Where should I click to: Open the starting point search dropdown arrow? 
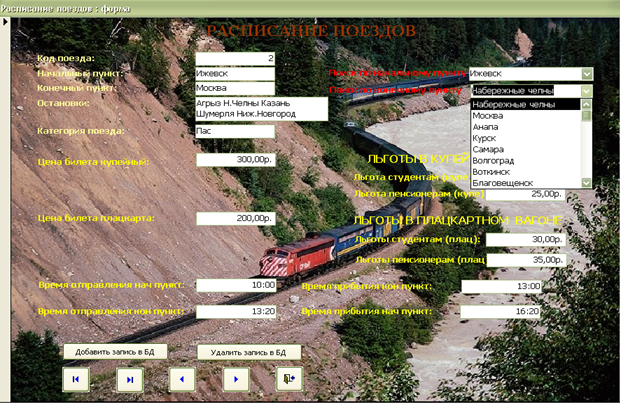point(587,73)
